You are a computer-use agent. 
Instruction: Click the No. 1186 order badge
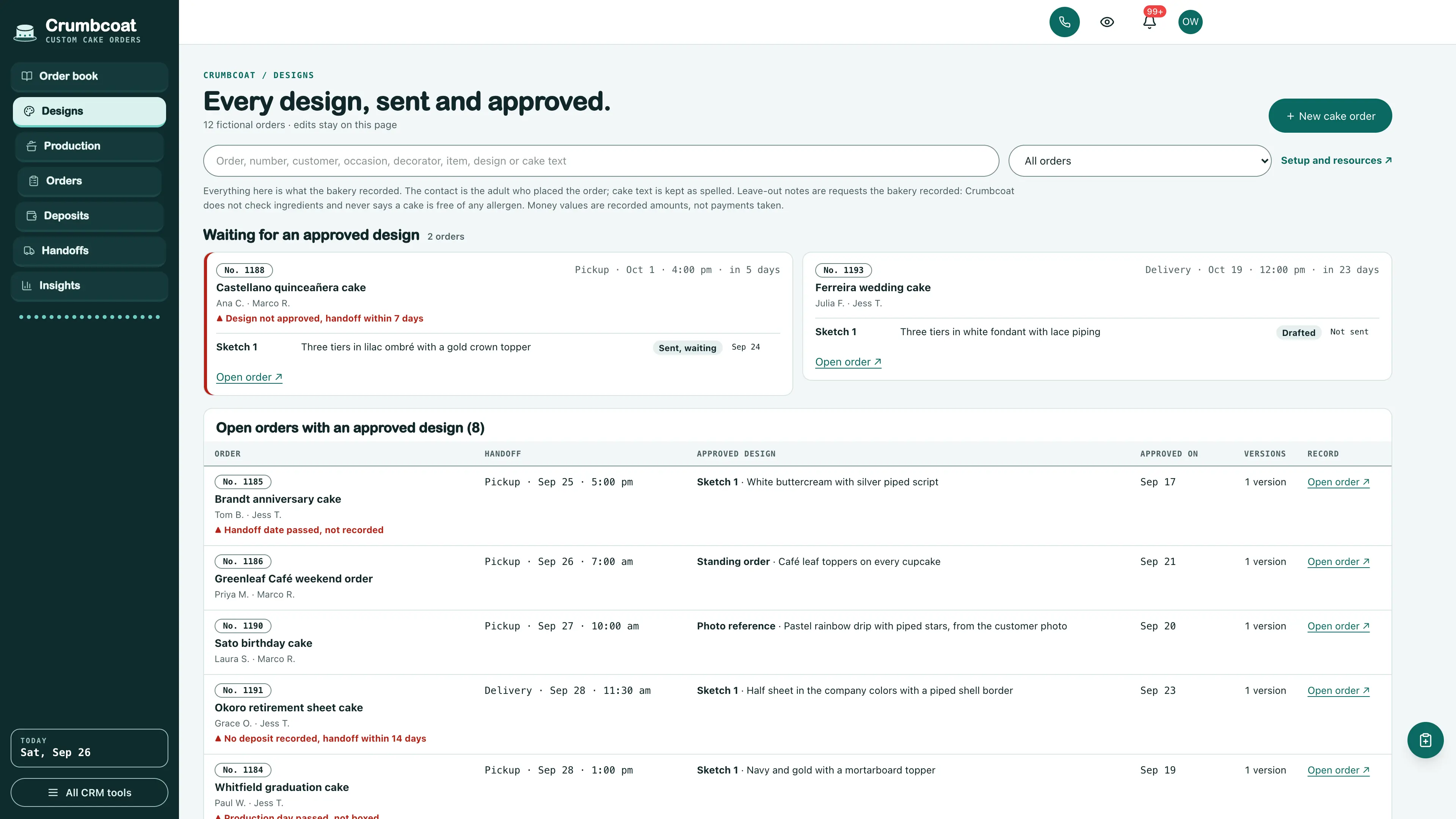coord(243,561)
